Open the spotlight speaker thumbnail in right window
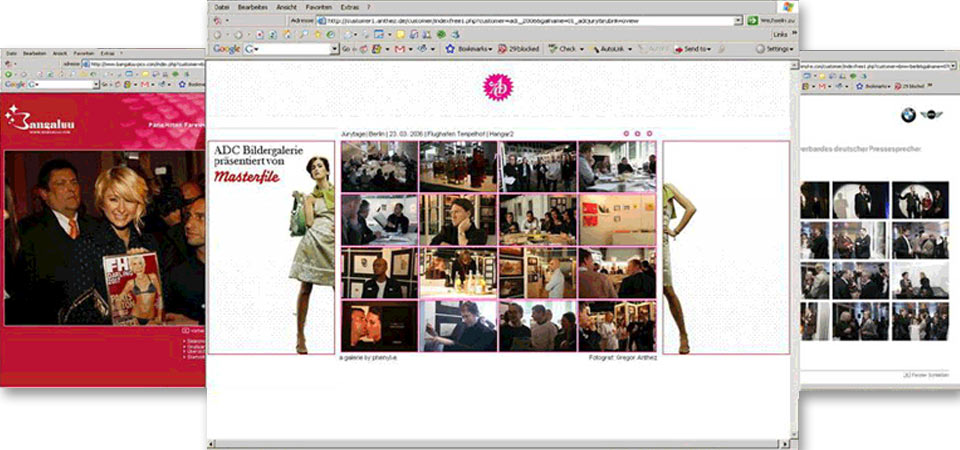The height and width of the screenshot is (450, 960). tap(861, 200)
